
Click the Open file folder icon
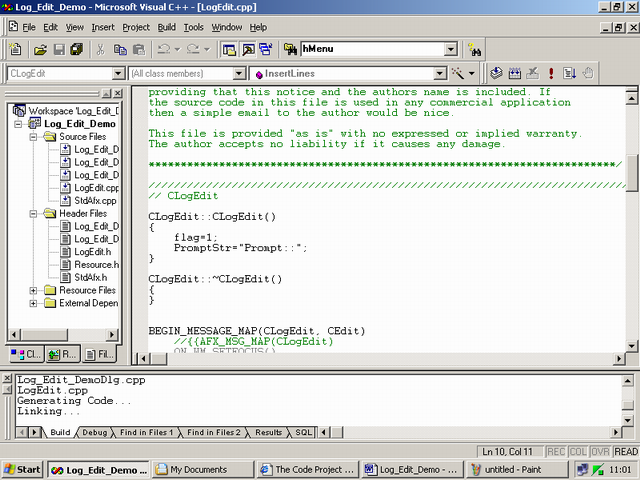pos(40,50)
